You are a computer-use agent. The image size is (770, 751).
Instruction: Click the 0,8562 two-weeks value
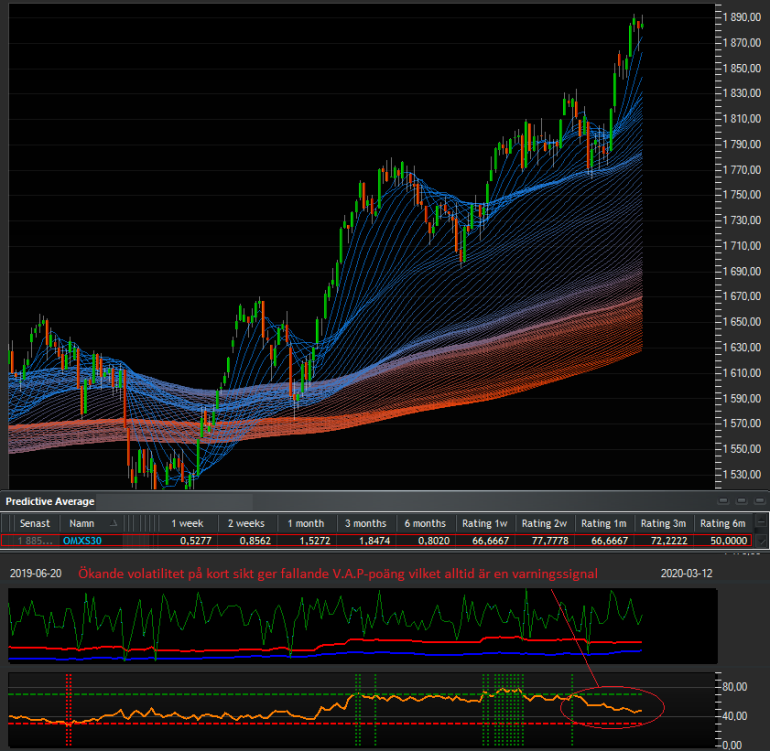(255, 541)
